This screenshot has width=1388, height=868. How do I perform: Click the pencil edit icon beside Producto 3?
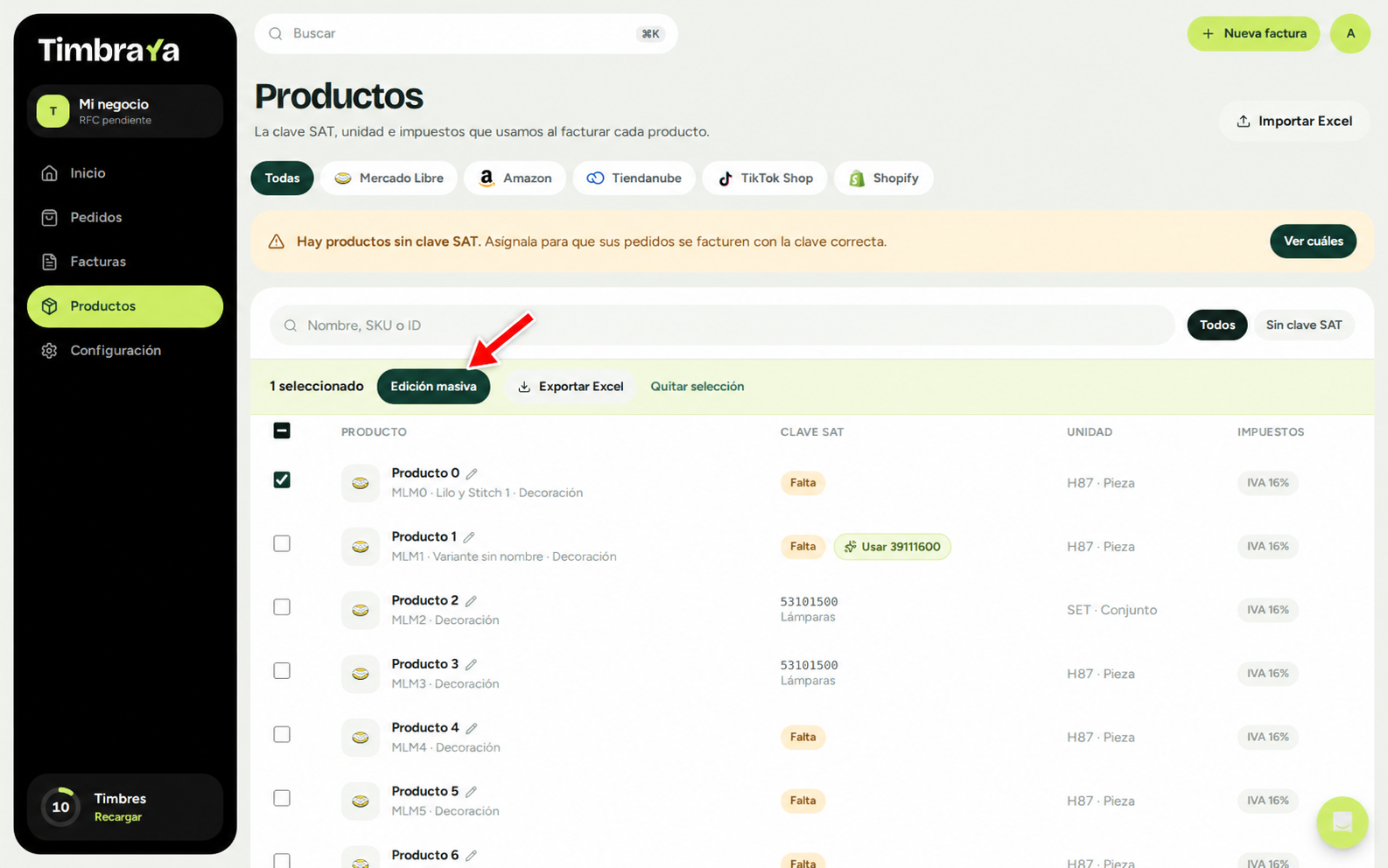[471, 665]
